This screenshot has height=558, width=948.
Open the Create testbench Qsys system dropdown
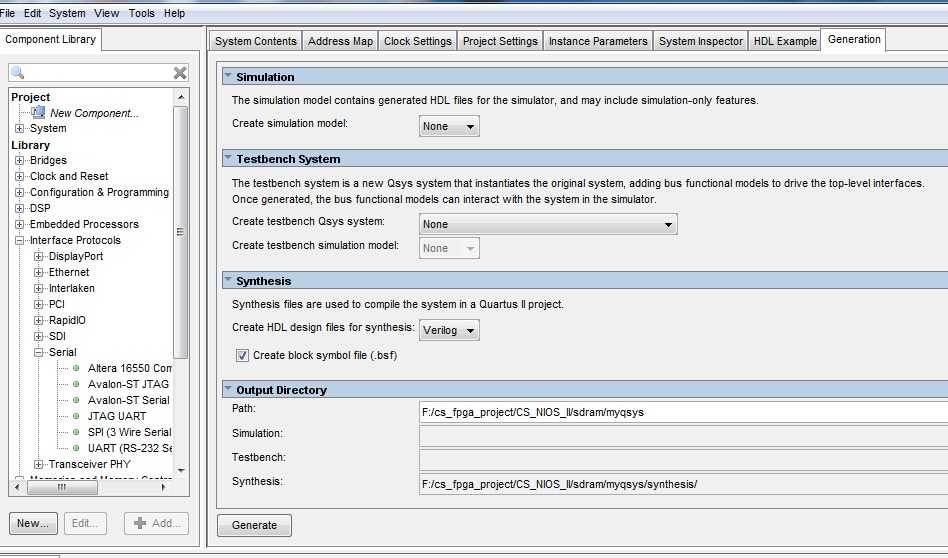[x=548, y=224]
